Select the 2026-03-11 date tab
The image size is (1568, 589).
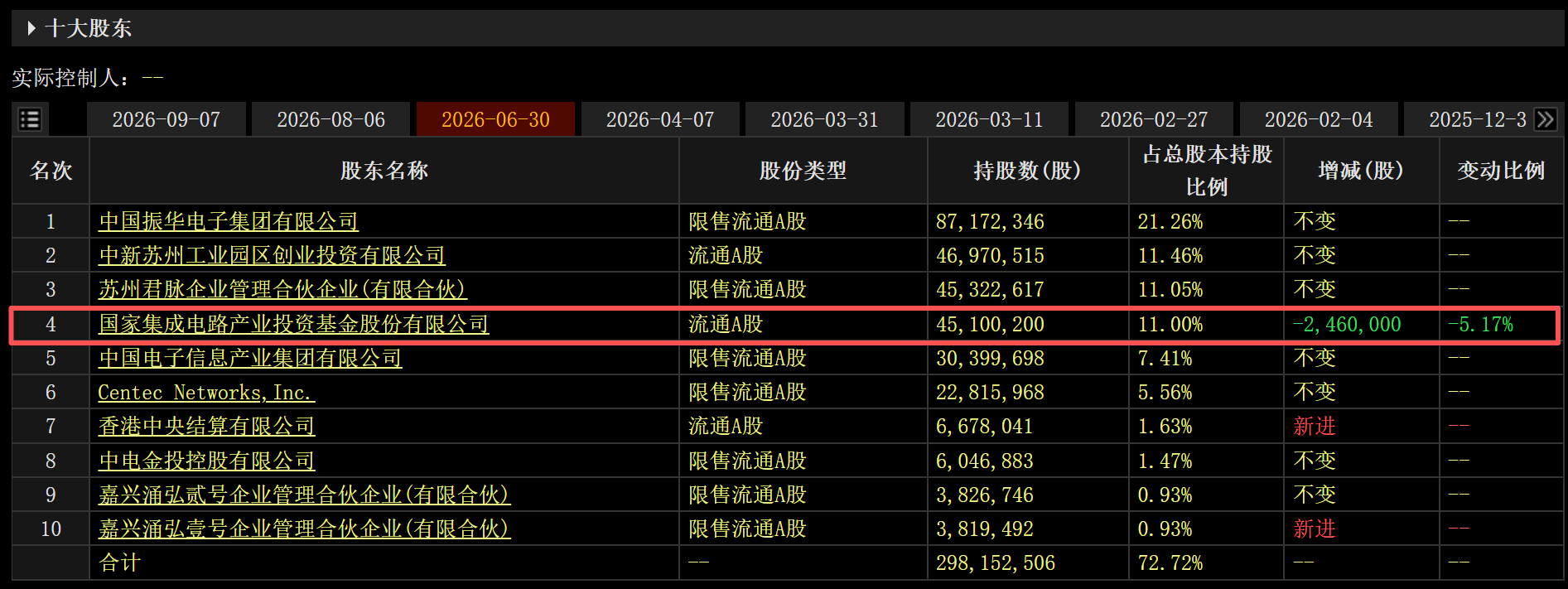point(989,119)
